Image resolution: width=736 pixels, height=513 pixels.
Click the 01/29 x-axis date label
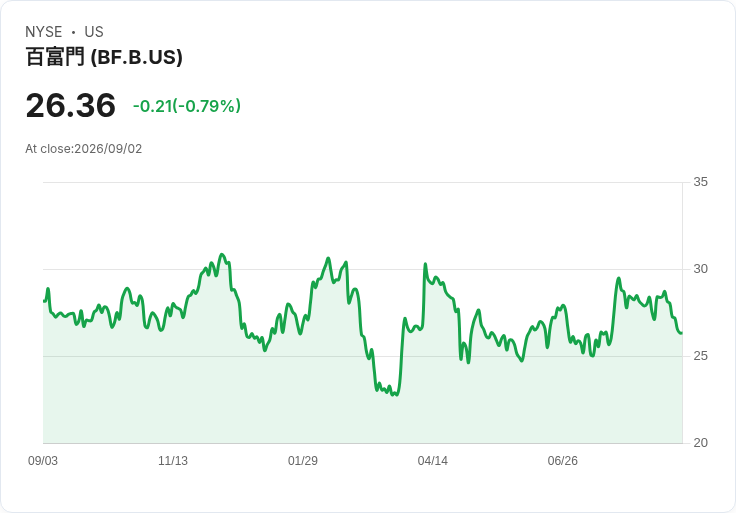[x=303, y=461]
